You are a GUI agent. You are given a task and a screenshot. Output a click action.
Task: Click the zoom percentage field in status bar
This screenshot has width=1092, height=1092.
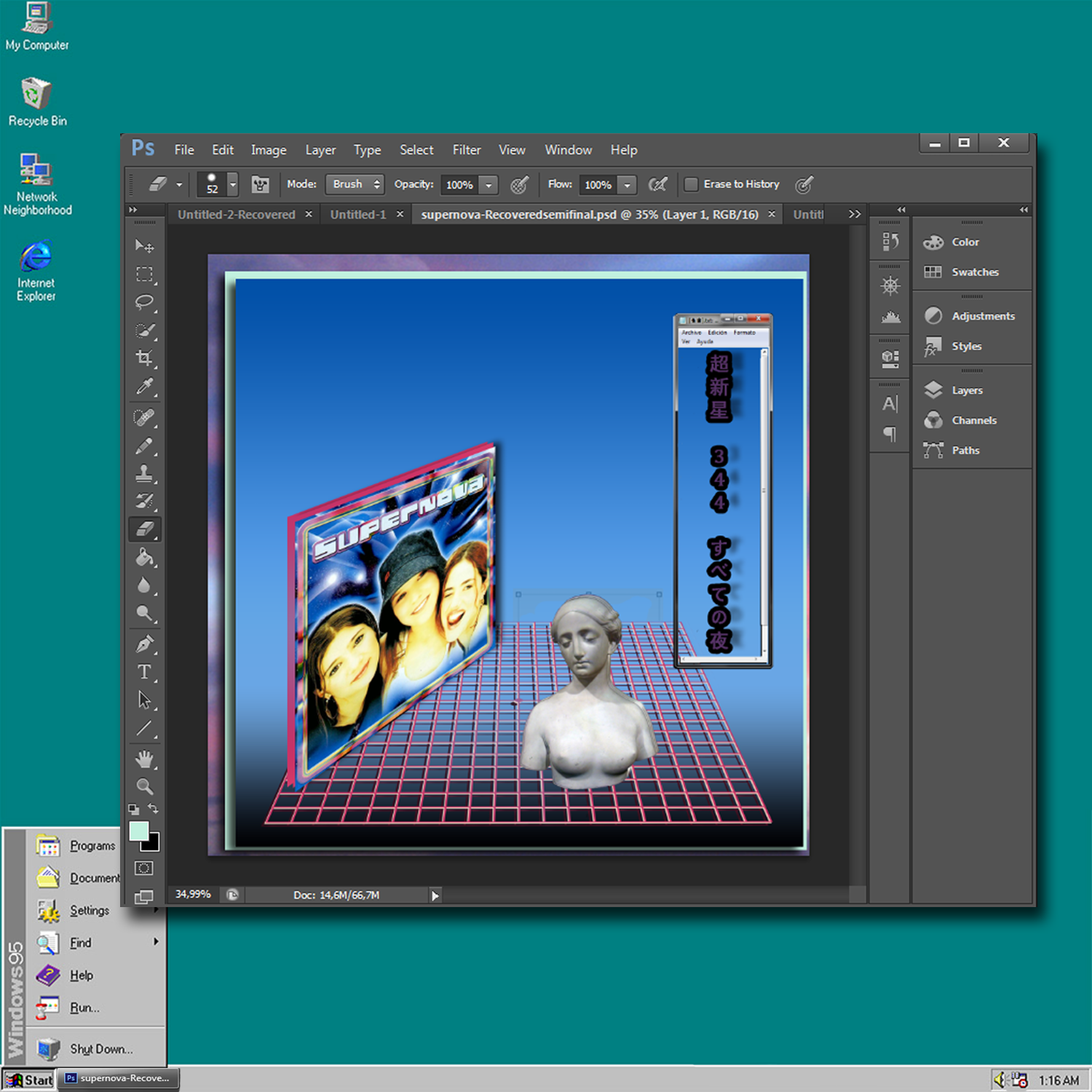coord(193,895)
